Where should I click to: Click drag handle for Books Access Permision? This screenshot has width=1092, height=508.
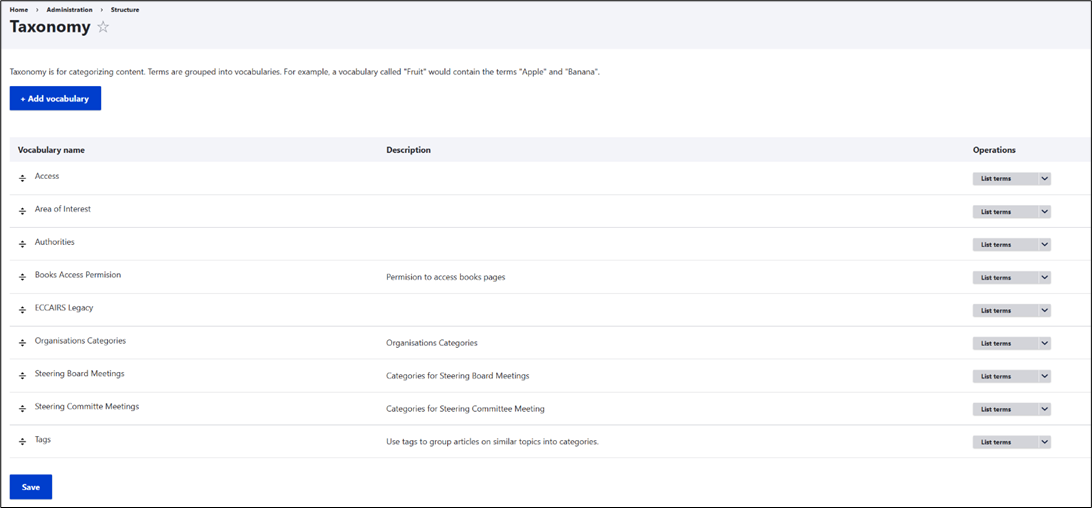22,277
